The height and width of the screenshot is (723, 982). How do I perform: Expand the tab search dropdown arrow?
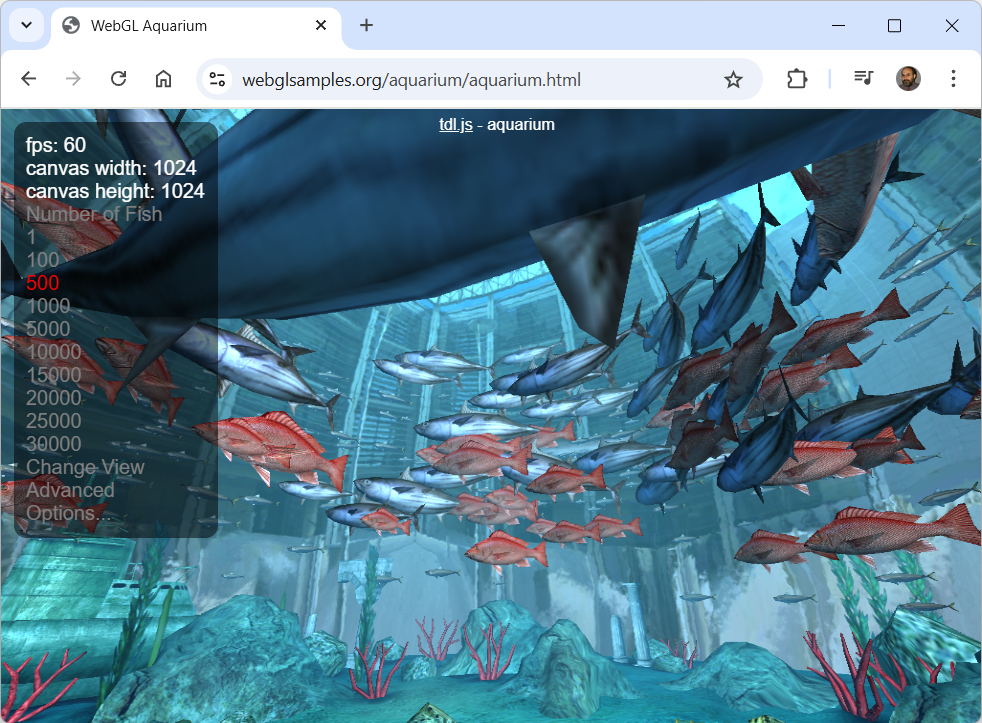pyautogui.click(x=27, y=26)
